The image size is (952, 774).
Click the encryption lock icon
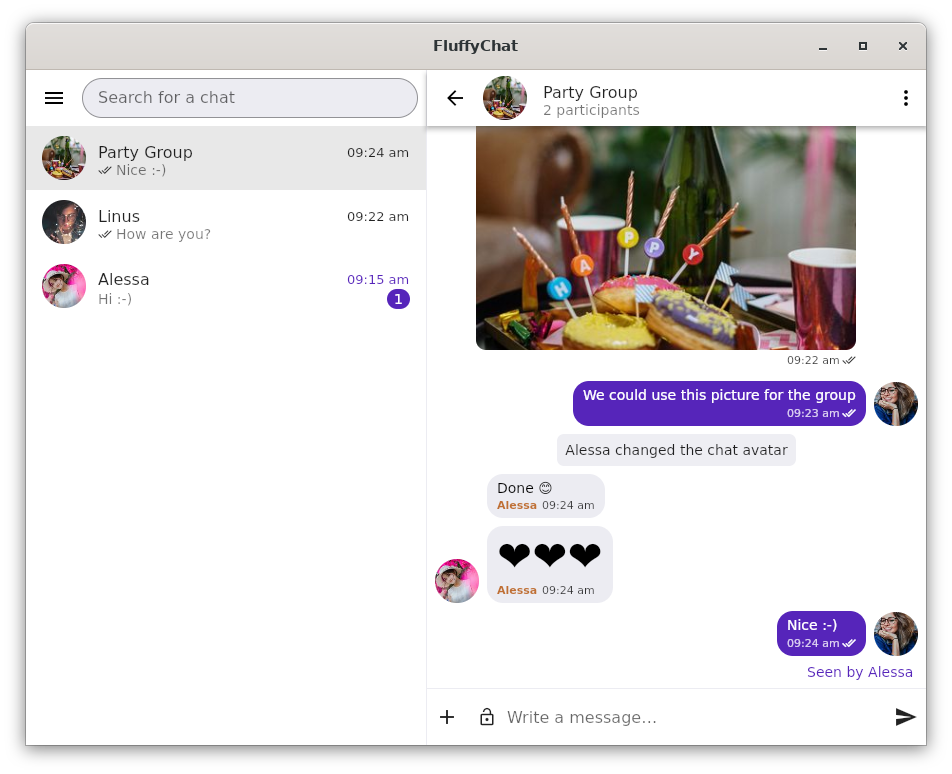[487, 717]
